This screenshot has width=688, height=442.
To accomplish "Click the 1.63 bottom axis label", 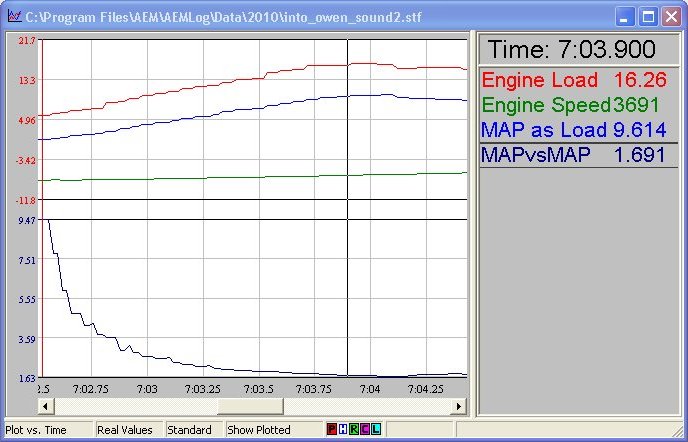I will tap(27, 378).
